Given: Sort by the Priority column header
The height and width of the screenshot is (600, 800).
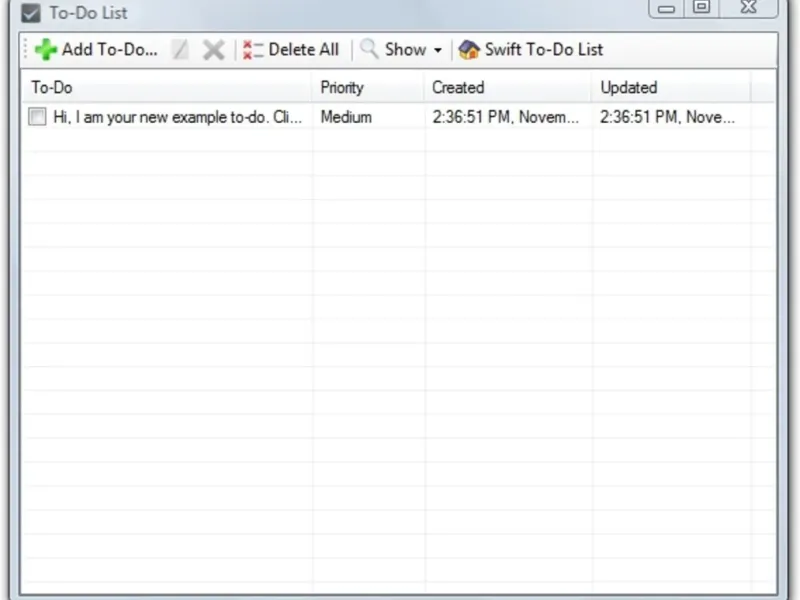Looking at the screenshot, I should (367, 87).
